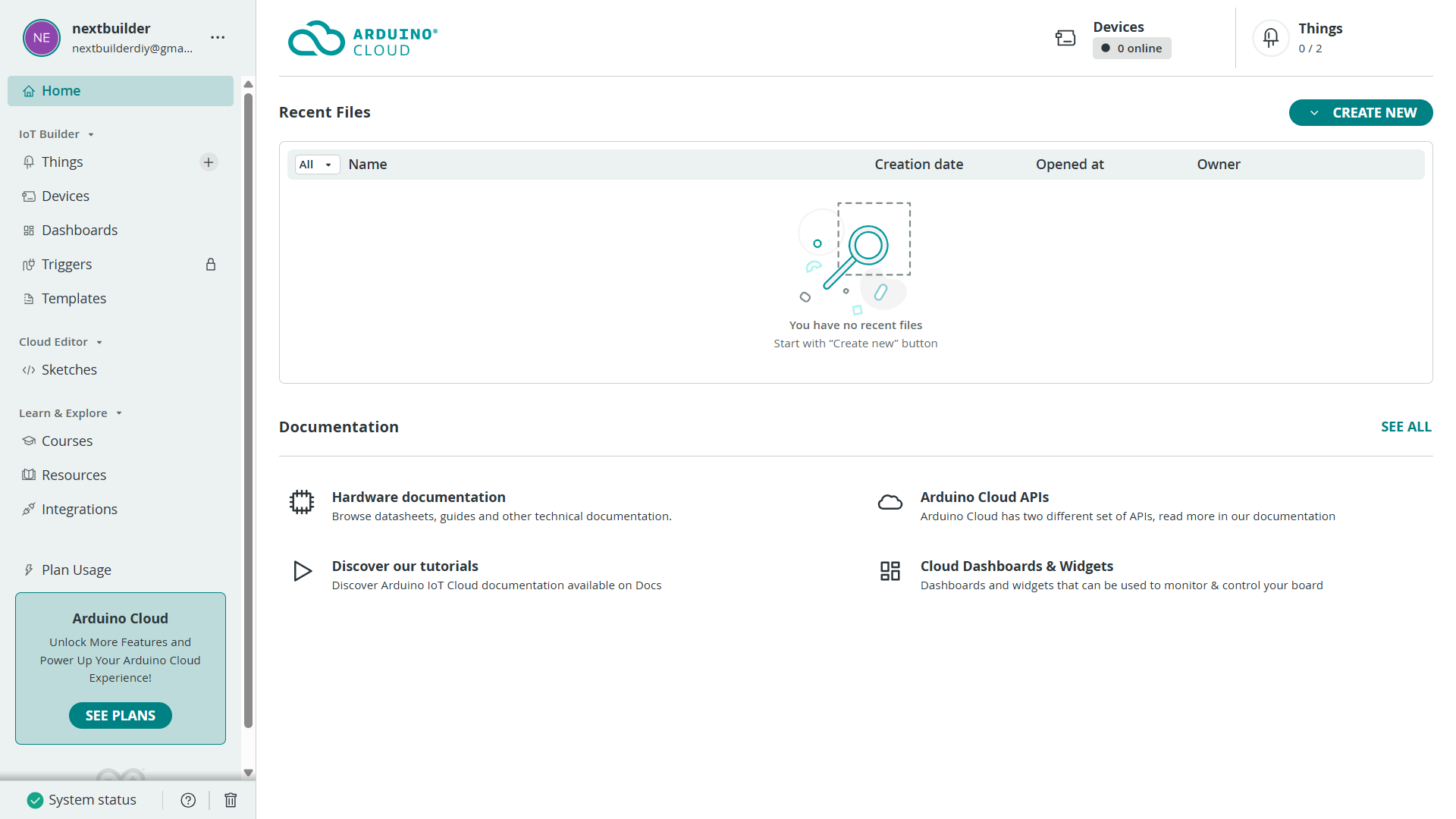Collapse the IoT Builder section

56,134
